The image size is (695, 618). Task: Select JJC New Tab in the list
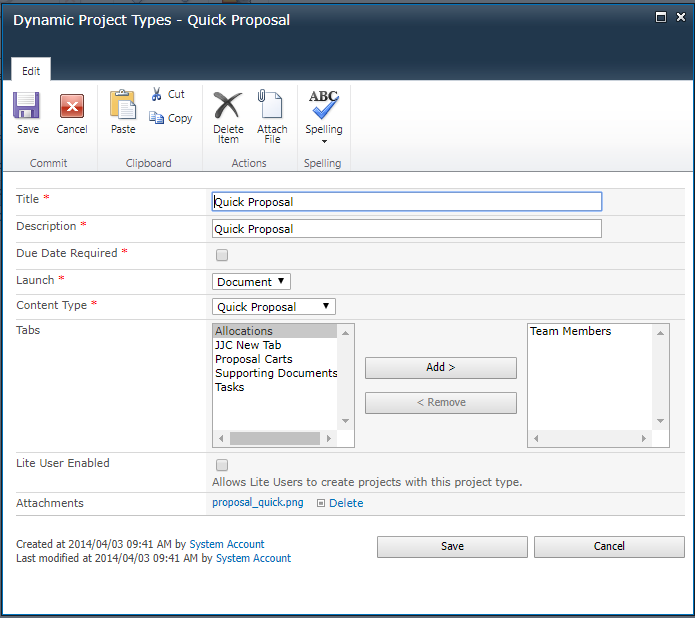click(275, 345)
